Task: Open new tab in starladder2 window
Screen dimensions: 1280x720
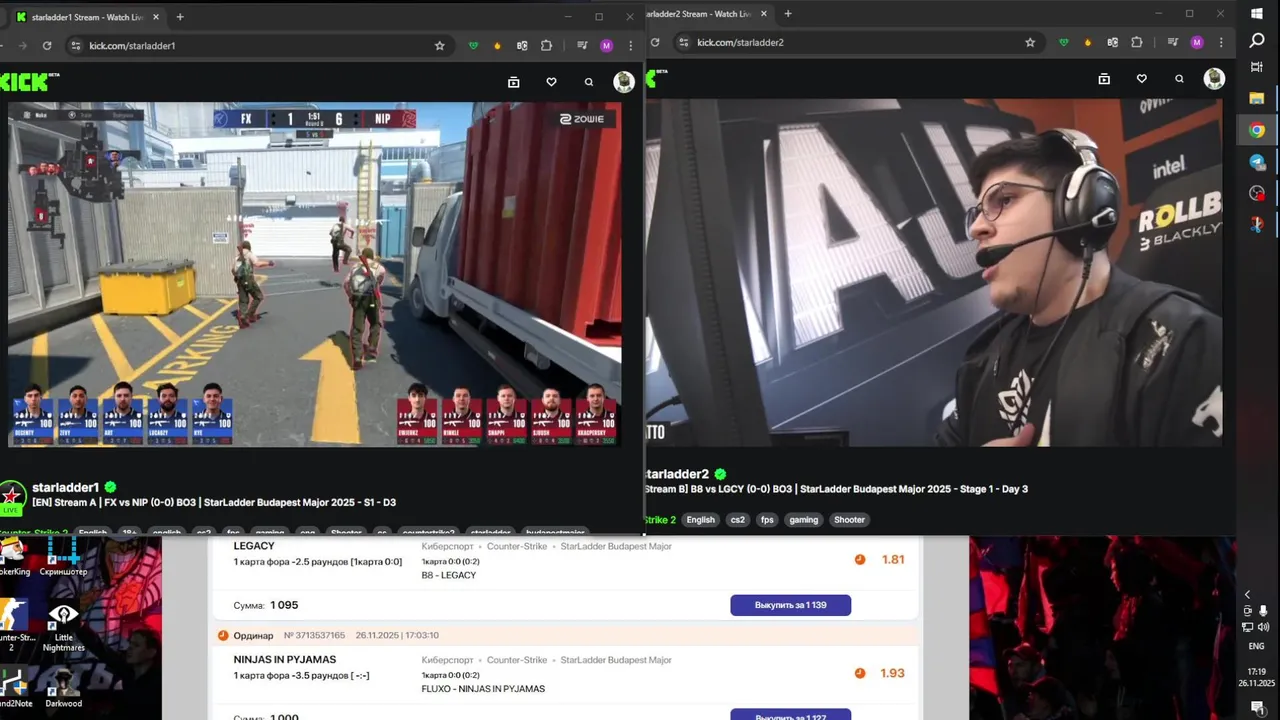Action: 788,14
